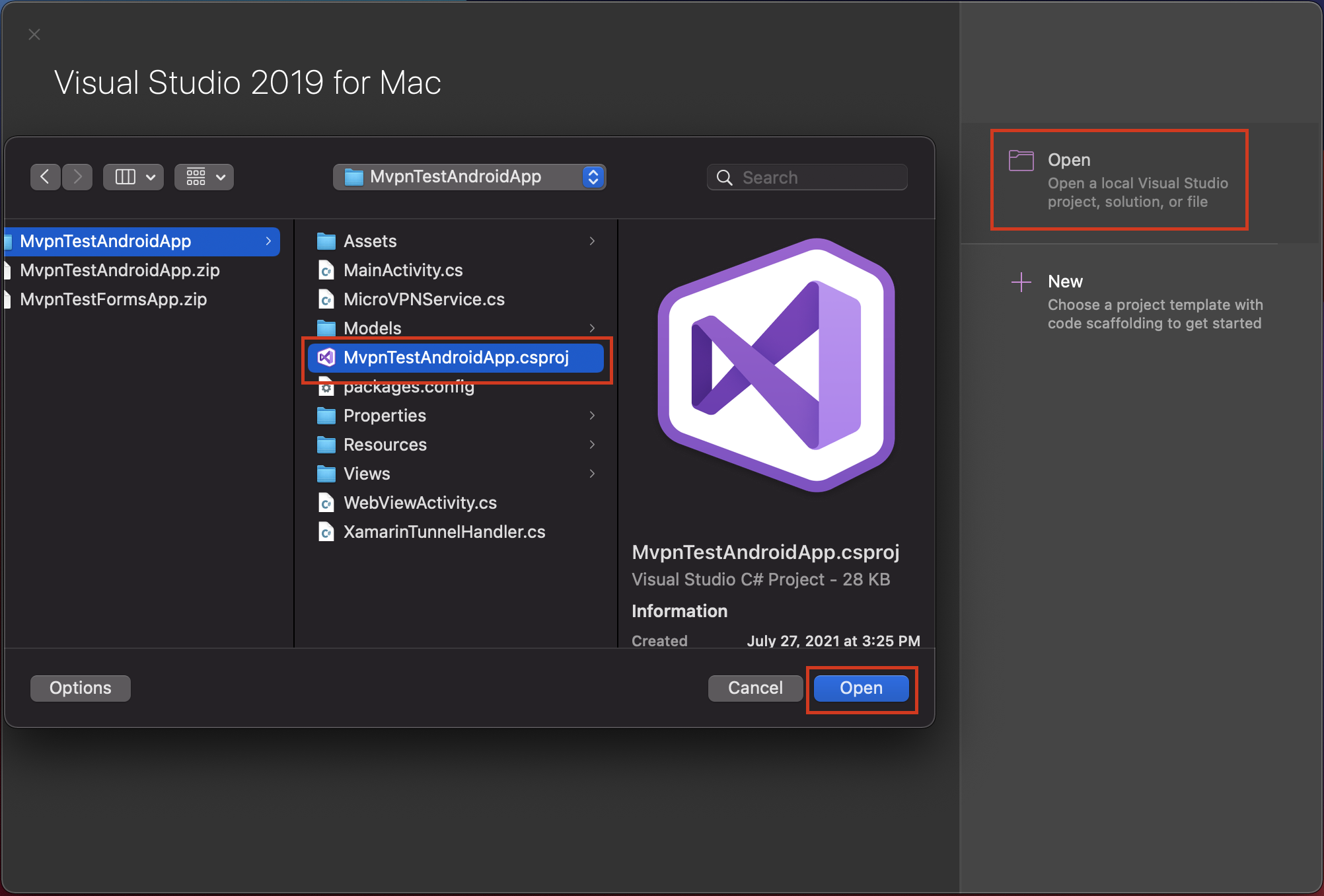
Task: Select the MvpnTestAndroidApp folder in sidebar
Action: pos(143,241)
